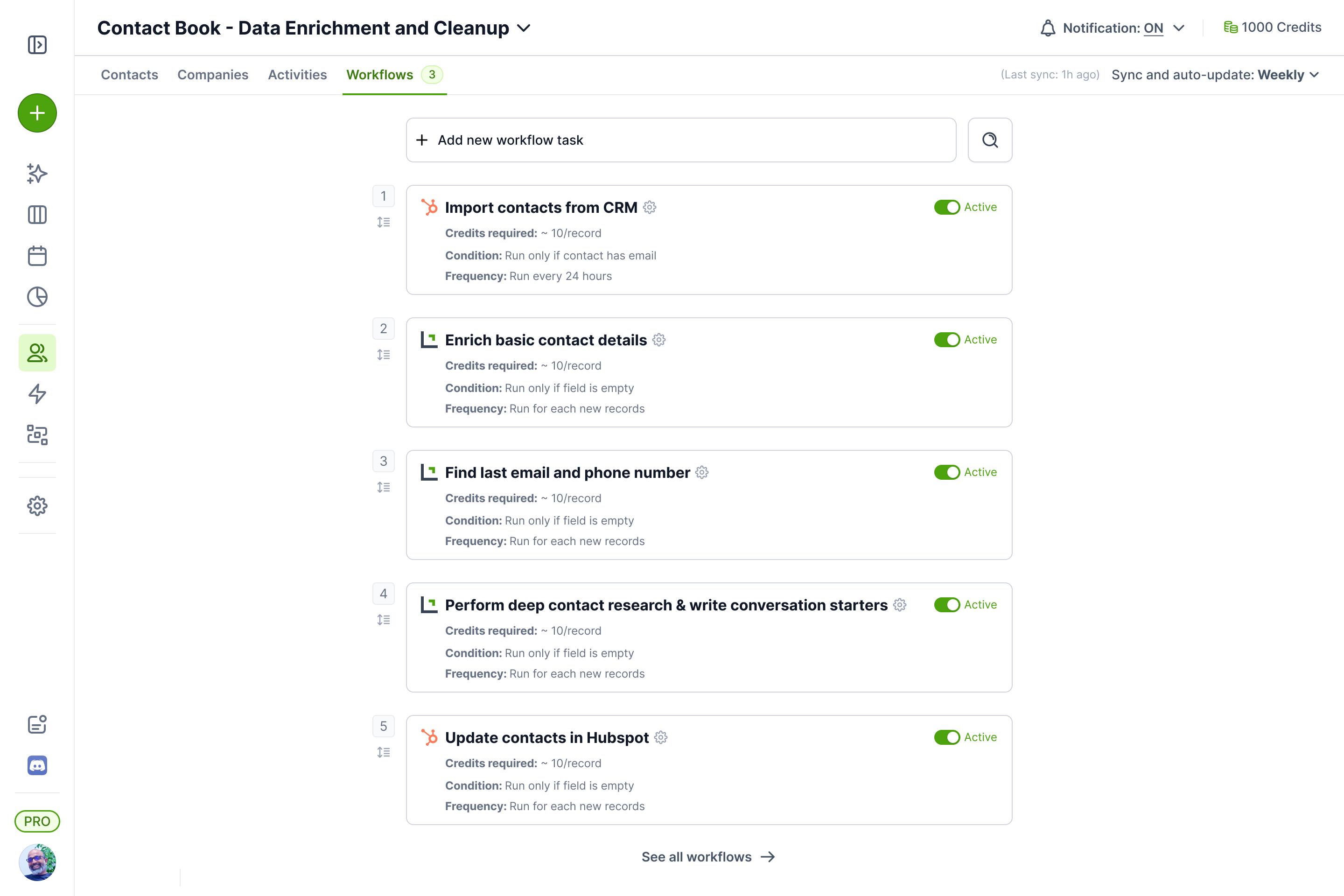Image resolution: width=1344 pixels, height=896 pixels.
Task: Turn off Enrich basic contact details toggle
Action: tap(946, 340)
